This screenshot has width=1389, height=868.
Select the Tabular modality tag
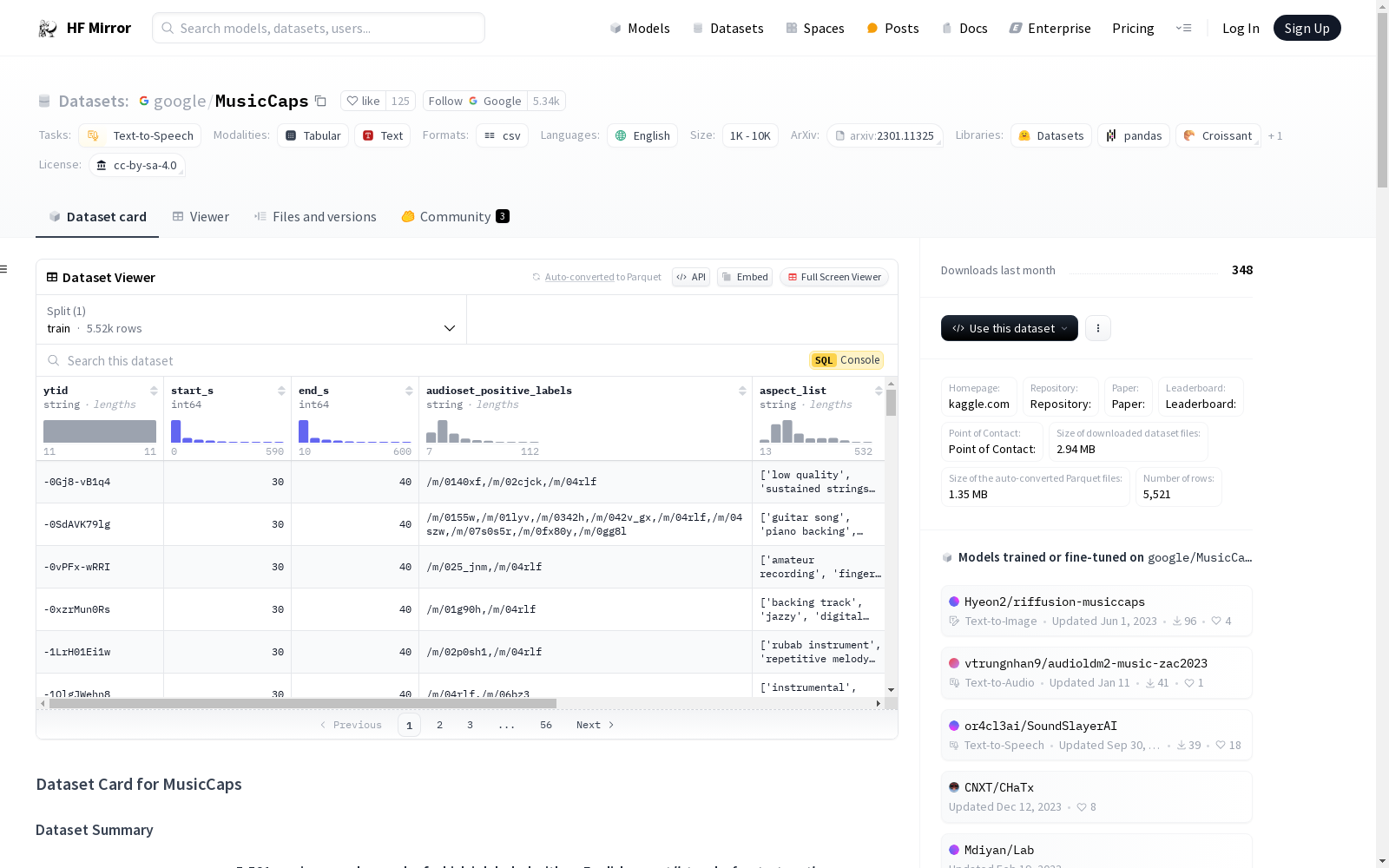coord(313,135)
